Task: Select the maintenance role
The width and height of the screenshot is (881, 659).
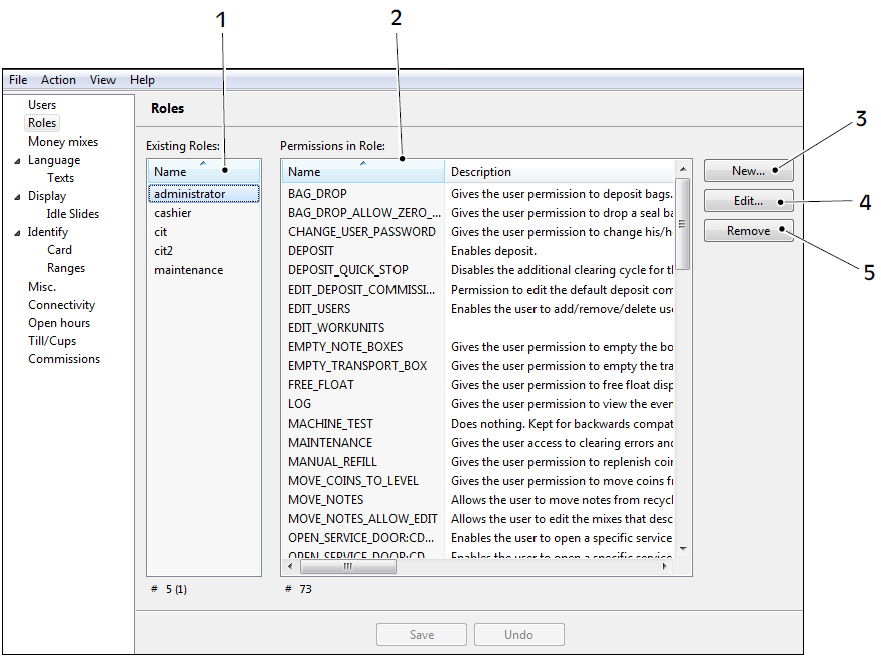Action: click(x=188, y=269)
